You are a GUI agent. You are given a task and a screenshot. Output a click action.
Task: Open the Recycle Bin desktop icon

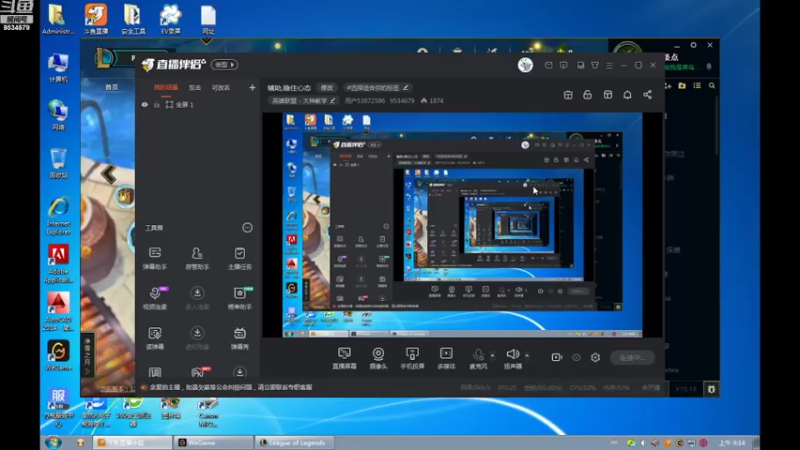click(x=58, y=163)
